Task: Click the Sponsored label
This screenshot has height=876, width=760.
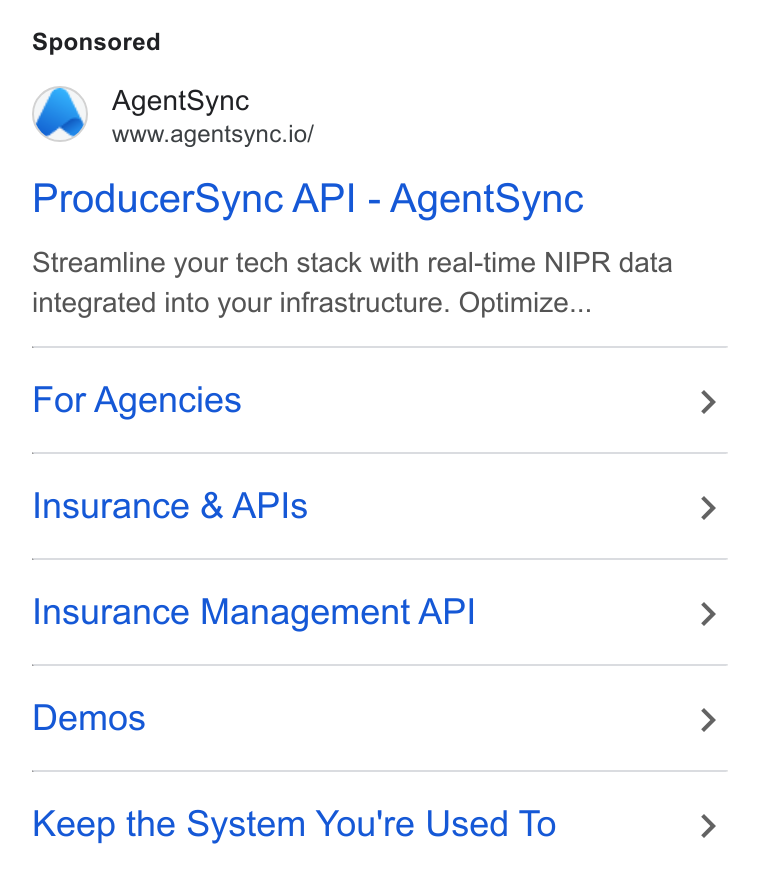Action: click(x=96, y=42)
